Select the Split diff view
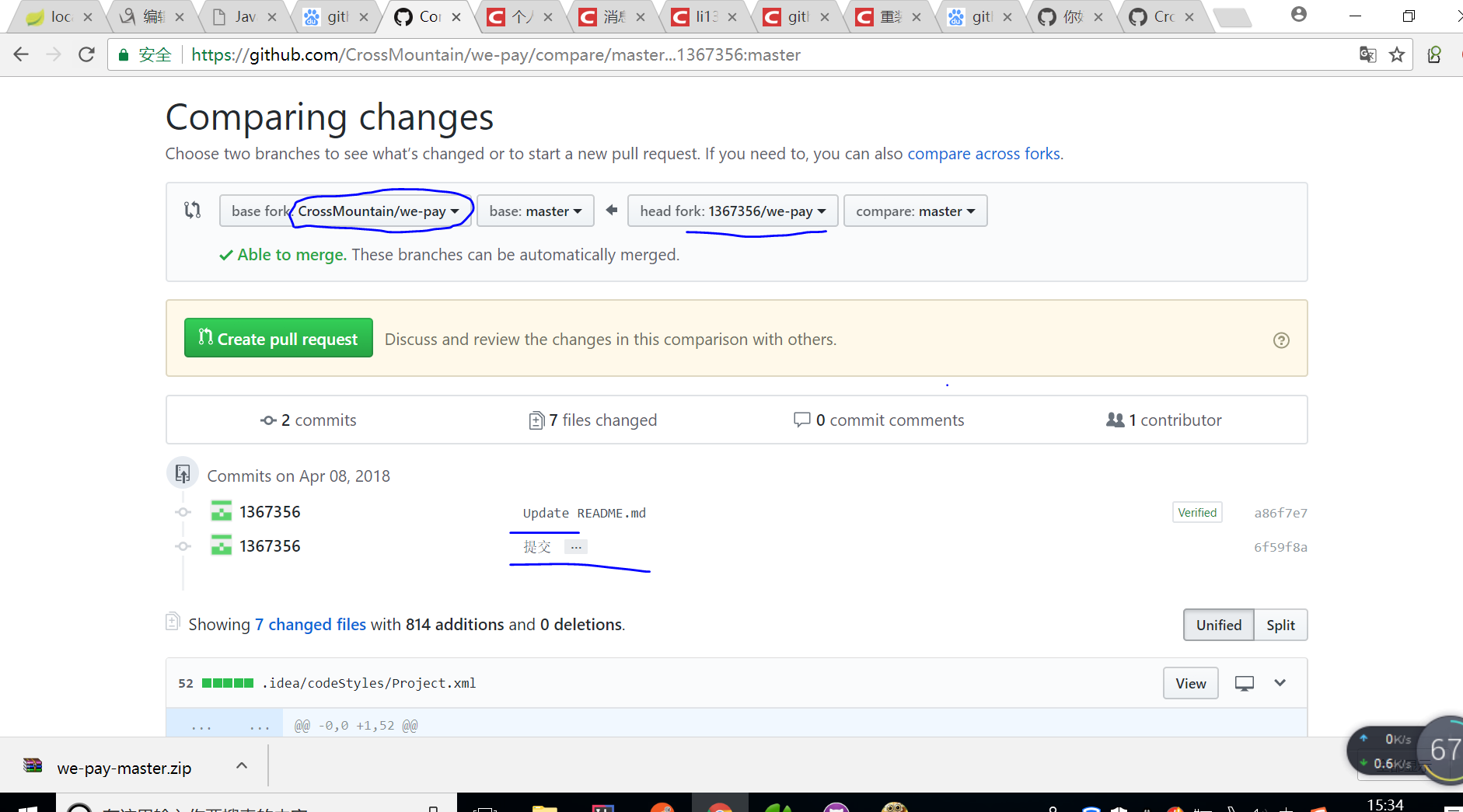This screenshot has width=1463, height=812. point(1280,625)
